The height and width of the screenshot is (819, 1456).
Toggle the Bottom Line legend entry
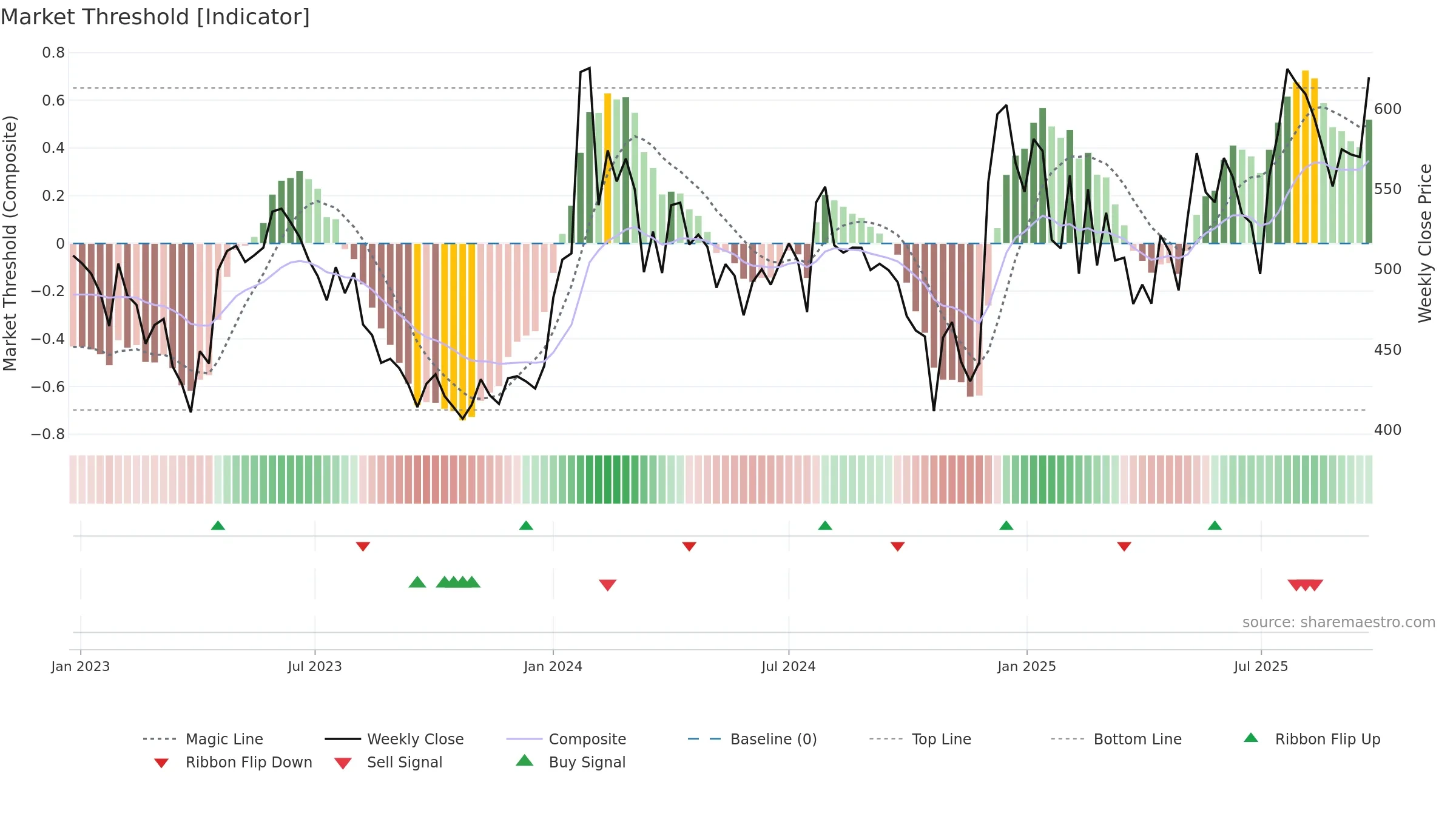coord(1116,739)
